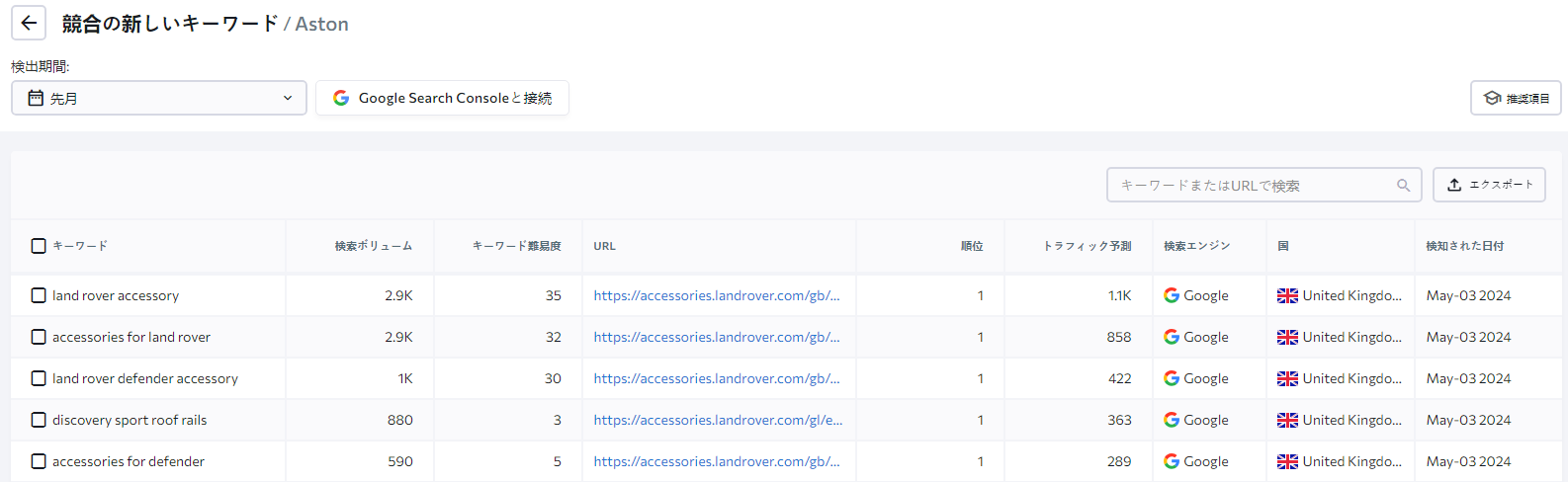Screen dimensions: 1568x482
Task: Click Google icon in 'accessories for land rover' row
Action: (x=1172, y=337)
